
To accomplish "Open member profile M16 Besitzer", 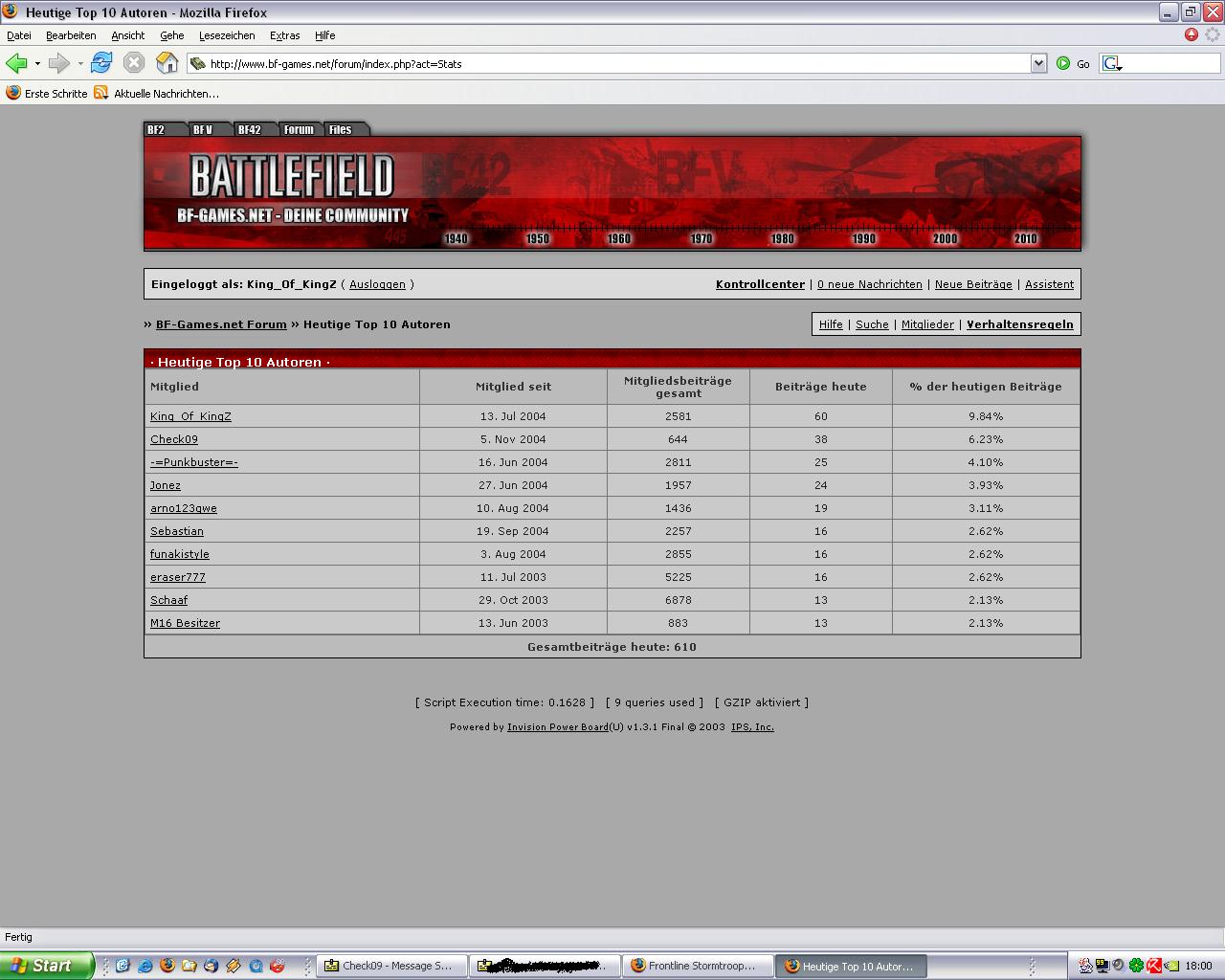I will [185, 623].
